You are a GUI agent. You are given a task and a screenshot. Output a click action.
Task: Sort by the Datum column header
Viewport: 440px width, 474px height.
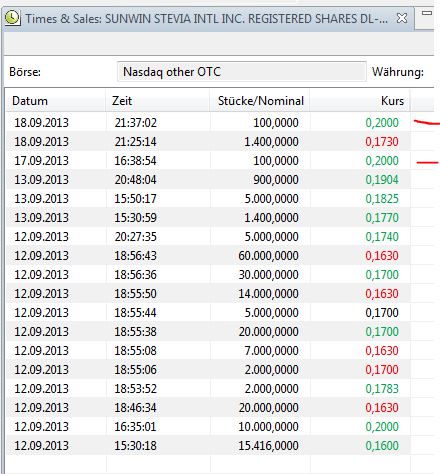click(56, 101)
